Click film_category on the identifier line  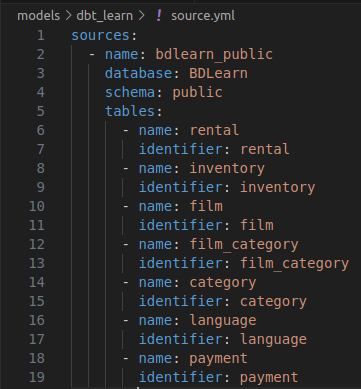[x=295, y=263]
